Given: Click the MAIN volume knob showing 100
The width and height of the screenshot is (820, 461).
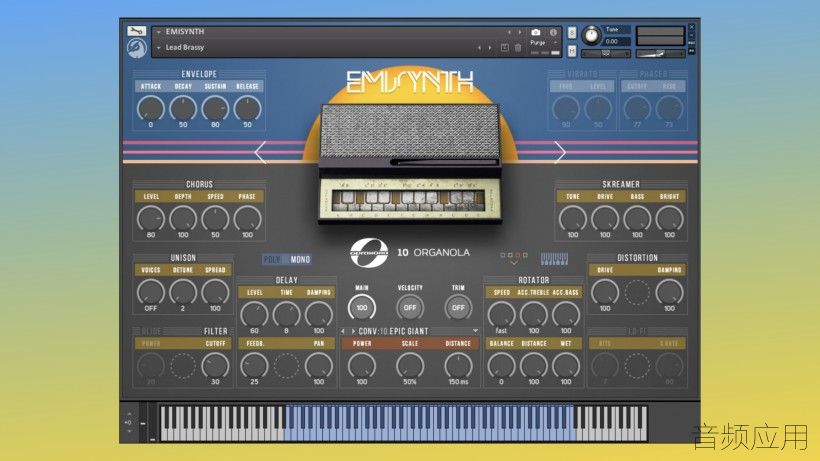Looking at the screenshot, I should pyautogui.click(x=362, y=308).
